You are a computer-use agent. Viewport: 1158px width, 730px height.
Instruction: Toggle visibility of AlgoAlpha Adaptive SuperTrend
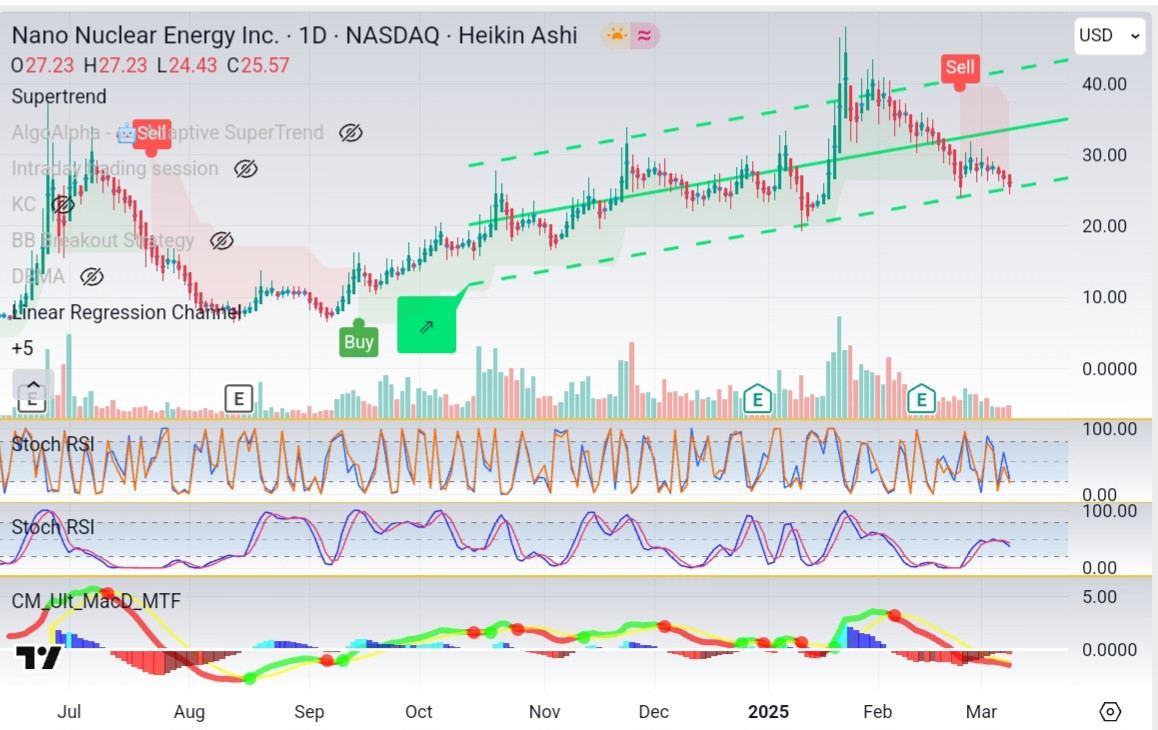point(350,132)
